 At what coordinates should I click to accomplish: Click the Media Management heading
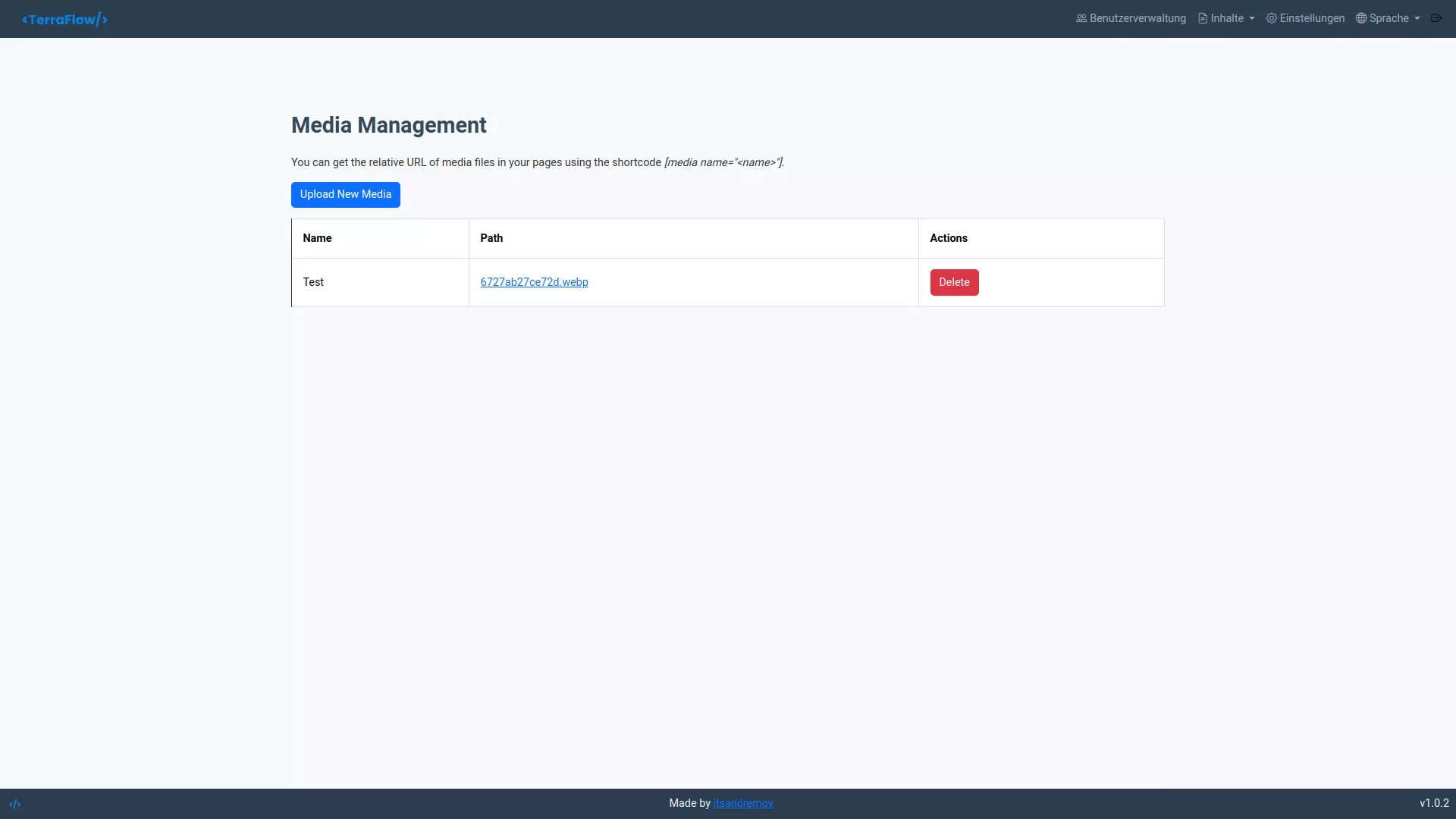pyautogui.click(x=389, y=125)
